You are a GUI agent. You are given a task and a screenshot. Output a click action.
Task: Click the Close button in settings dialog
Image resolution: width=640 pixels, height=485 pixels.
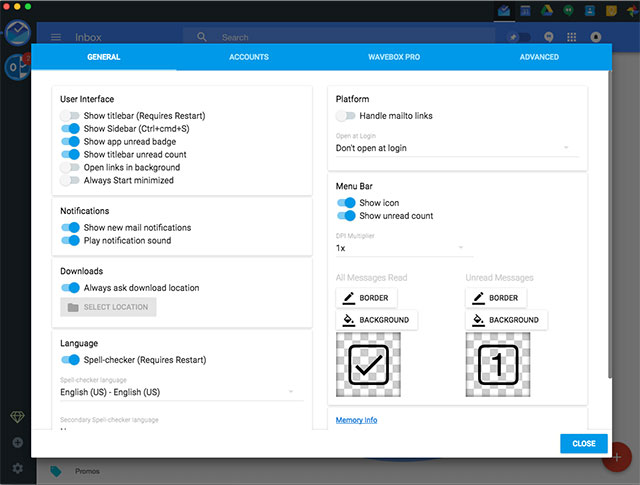point(584,443)
